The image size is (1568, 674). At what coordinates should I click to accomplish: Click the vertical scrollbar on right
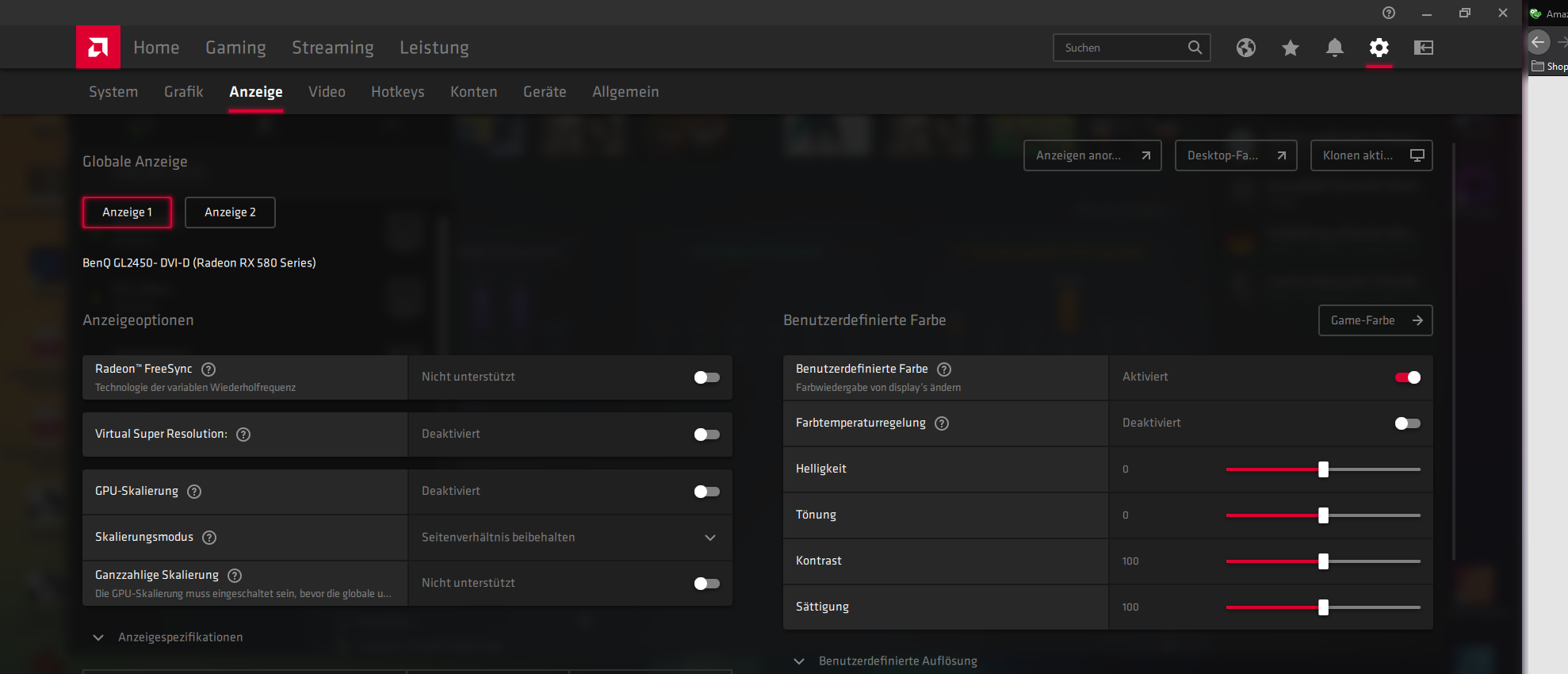click(x=1454, y=352)
